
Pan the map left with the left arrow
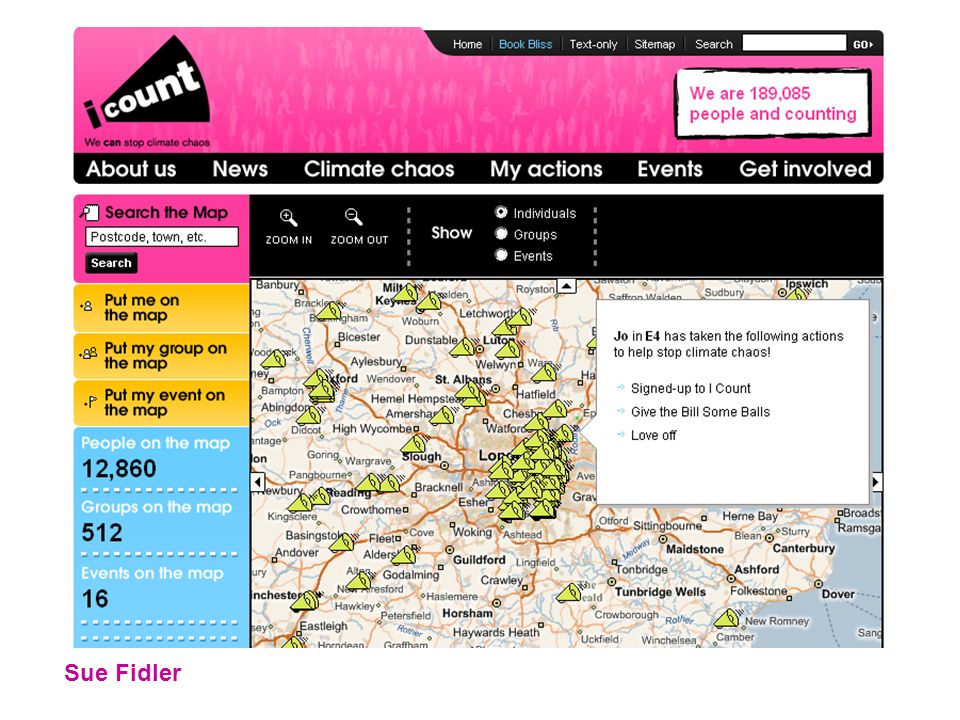pyautogui.click(x=258, y=482)
